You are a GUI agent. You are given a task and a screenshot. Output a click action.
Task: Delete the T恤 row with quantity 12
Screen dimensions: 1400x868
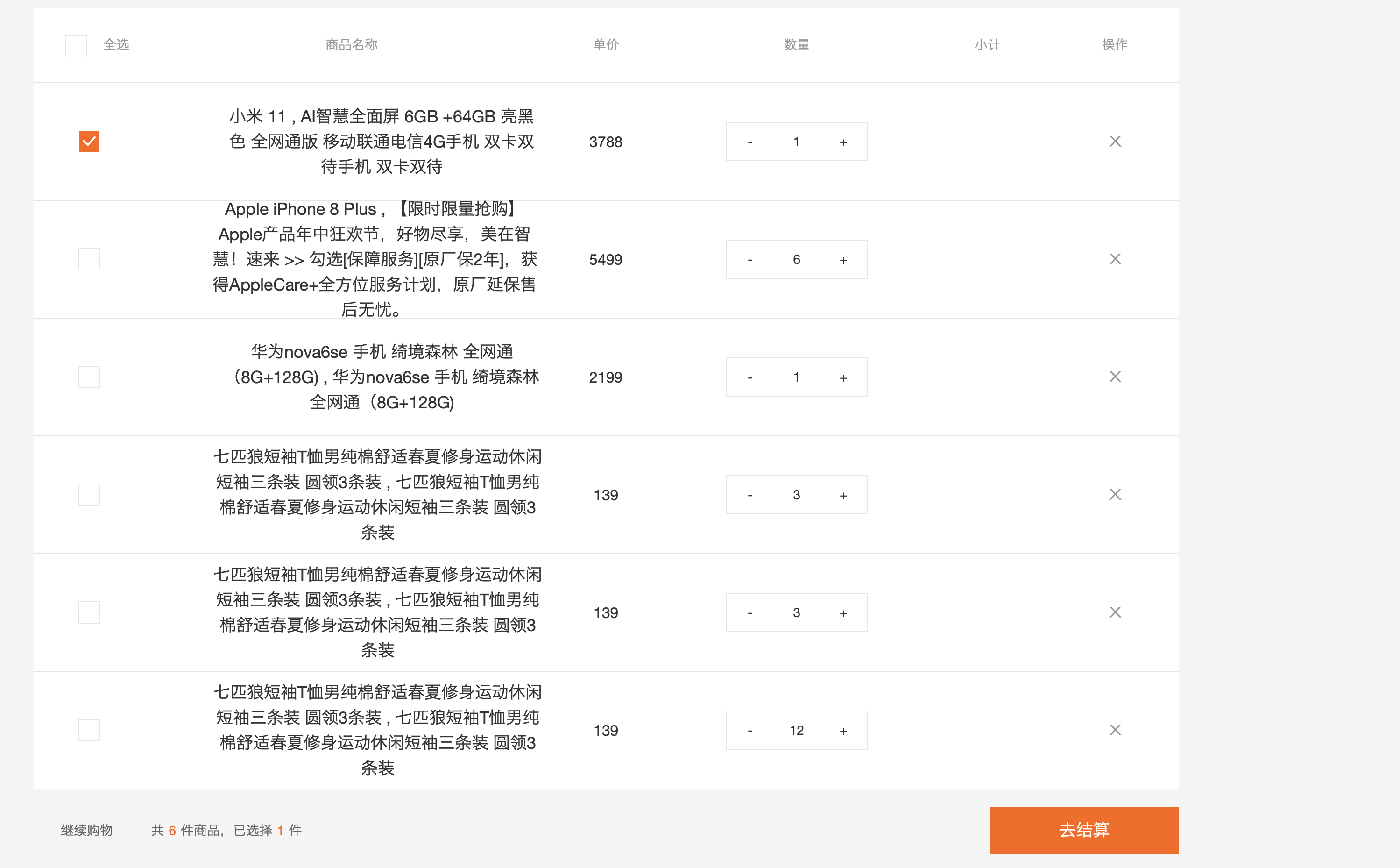pos(1114,730)
